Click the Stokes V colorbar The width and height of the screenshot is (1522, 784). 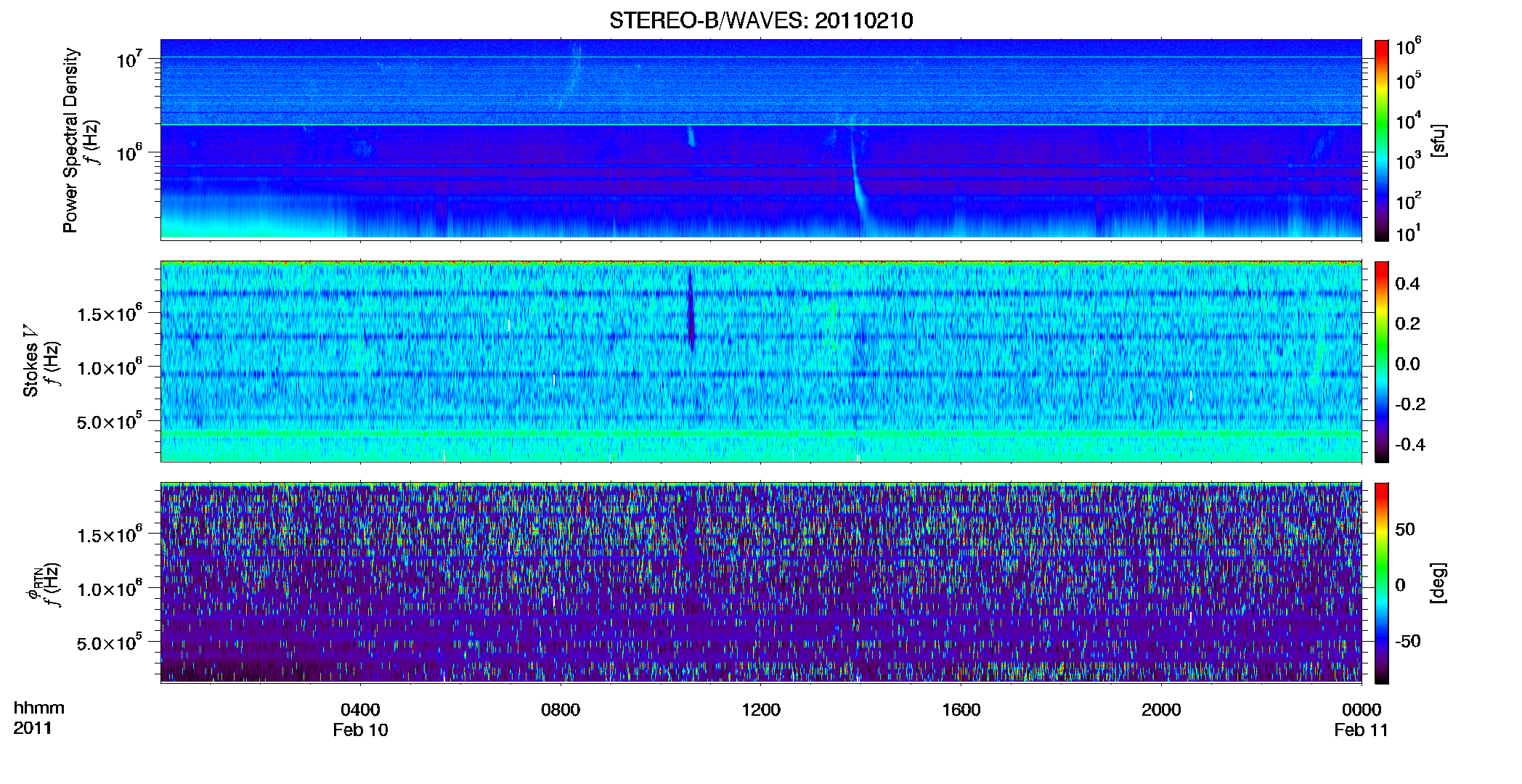pos(1382,362)
